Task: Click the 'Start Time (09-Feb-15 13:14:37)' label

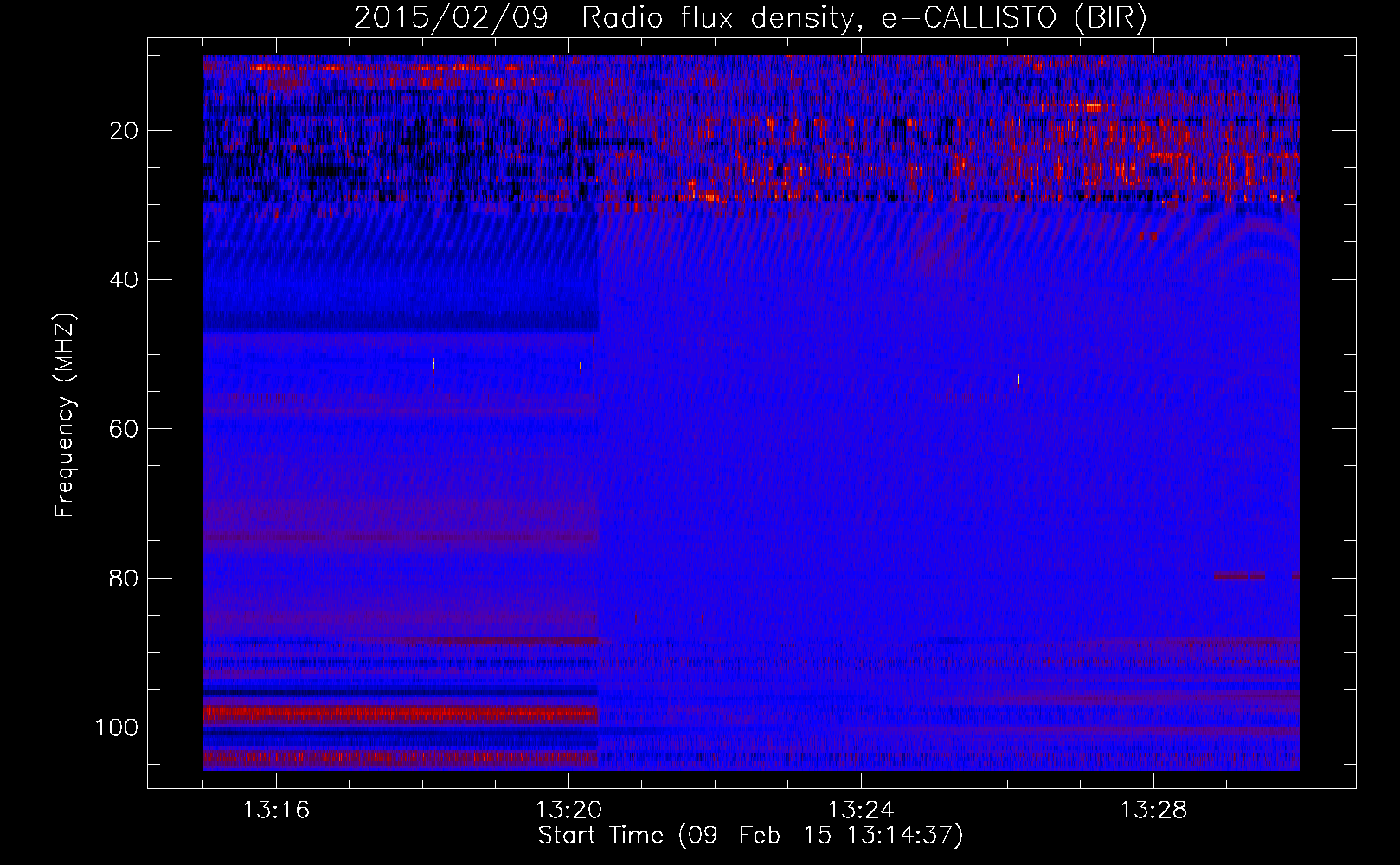Action: pyautogui.click(x=751, y=836)
